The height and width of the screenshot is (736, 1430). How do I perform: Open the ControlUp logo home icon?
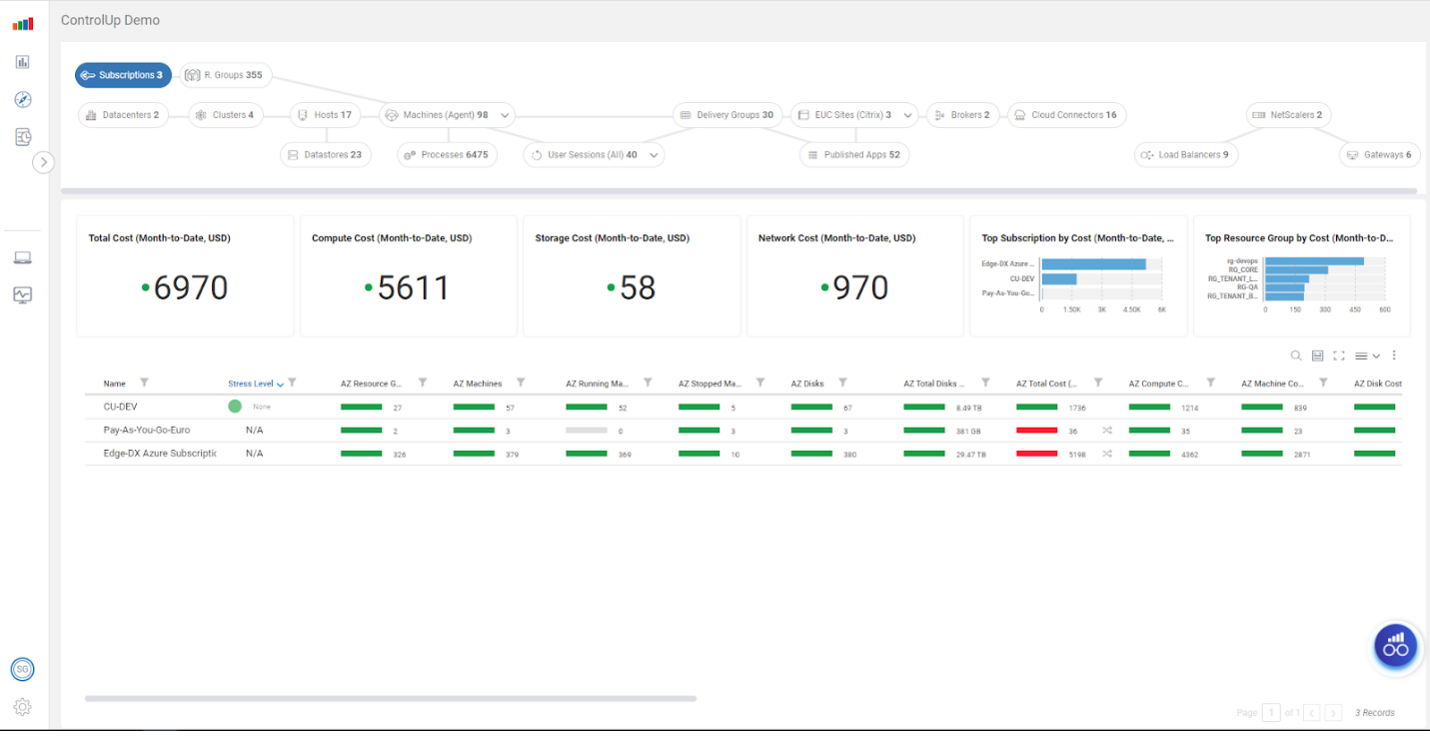[22, 24]
